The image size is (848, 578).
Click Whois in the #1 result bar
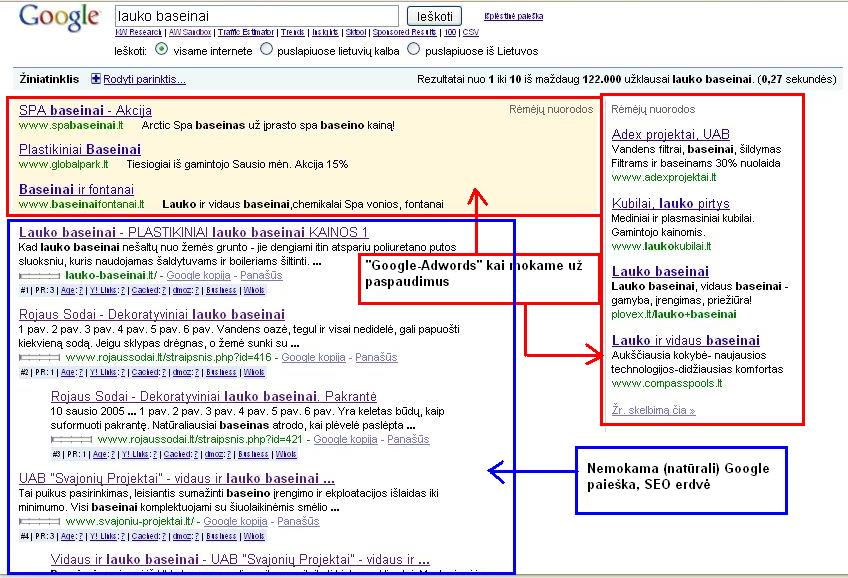click(x=254, y=290)
